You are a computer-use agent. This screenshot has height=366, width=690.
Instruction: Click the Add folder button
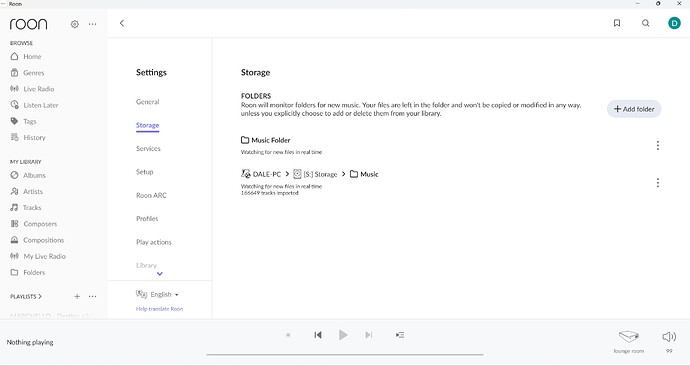coord(634,109)
